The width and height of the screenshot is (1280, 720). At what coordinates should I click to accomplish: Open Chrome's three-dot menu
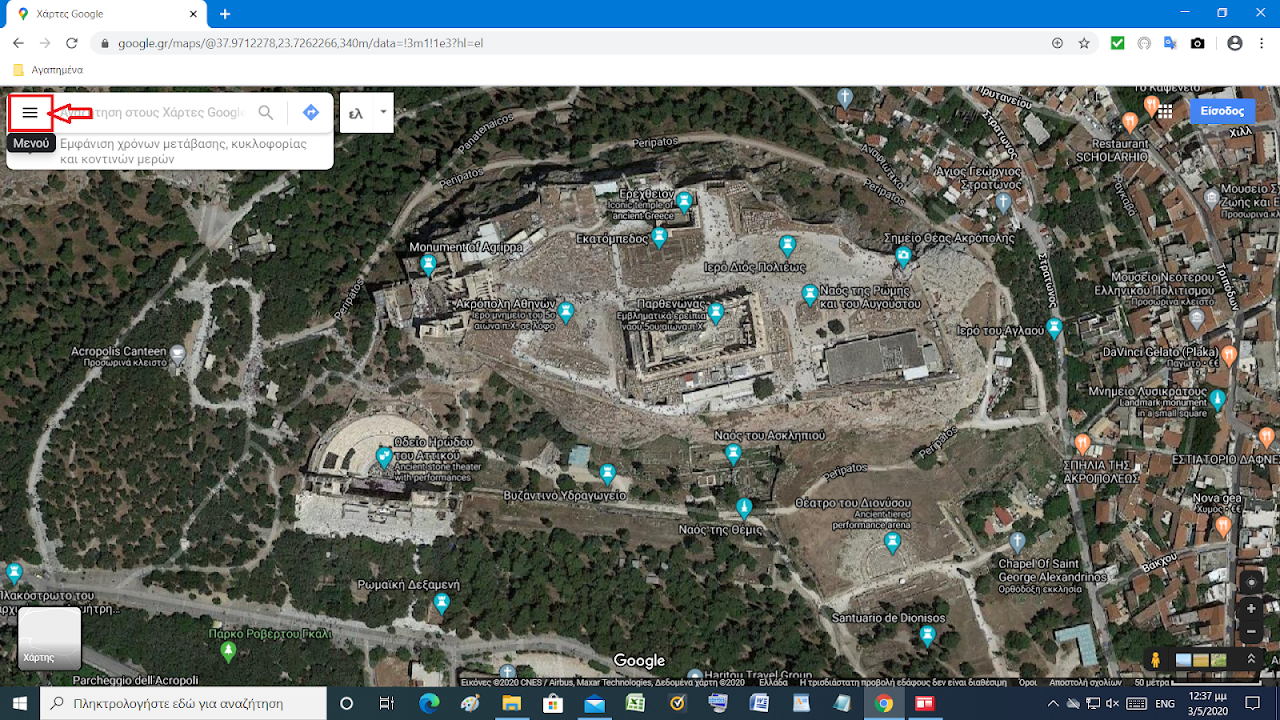tap(1261, 43)
